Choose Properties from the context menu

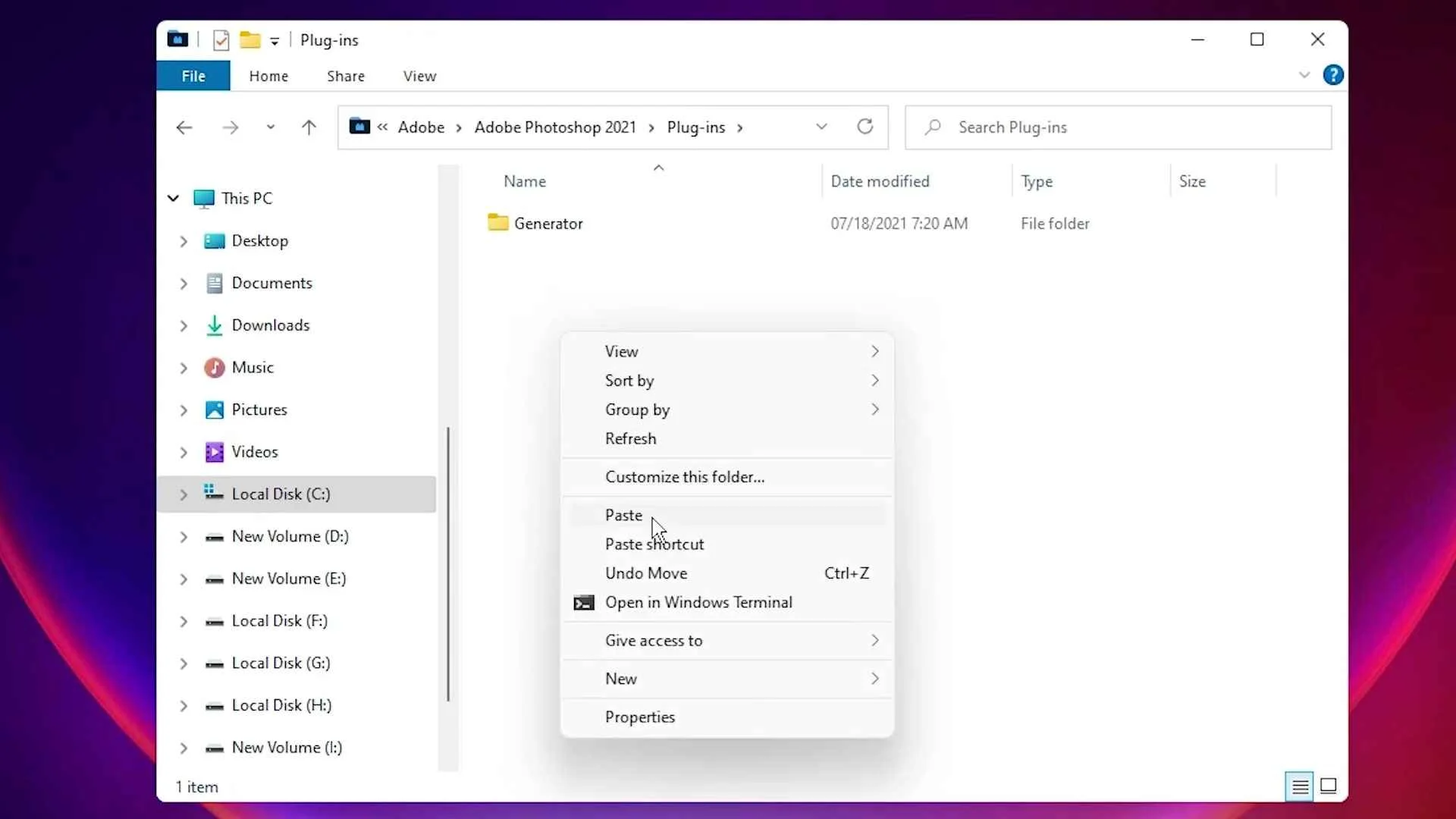(x=726, y=717)
